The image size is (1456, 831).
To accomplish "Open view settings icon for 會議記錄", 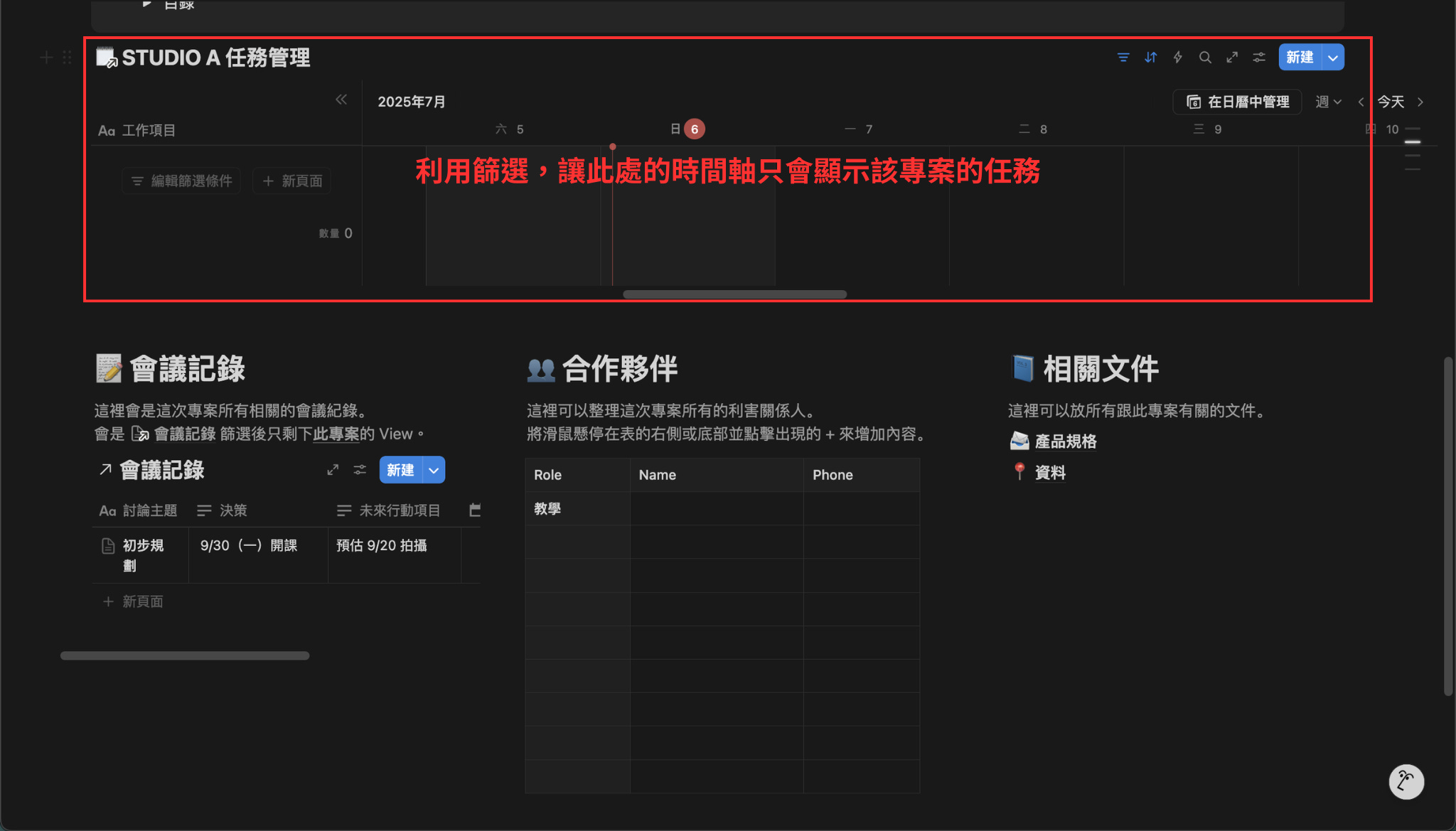I will point(360,470).
